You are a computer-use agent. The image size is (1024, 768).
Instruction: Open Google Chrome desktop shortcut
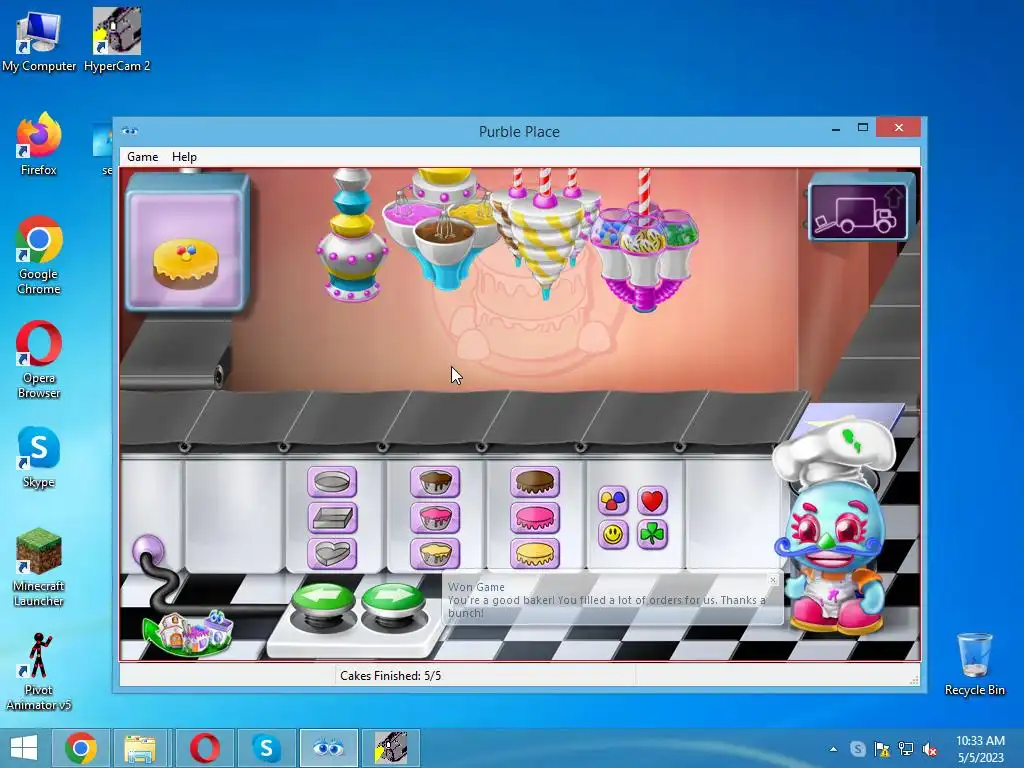click(x=39, y=256)
